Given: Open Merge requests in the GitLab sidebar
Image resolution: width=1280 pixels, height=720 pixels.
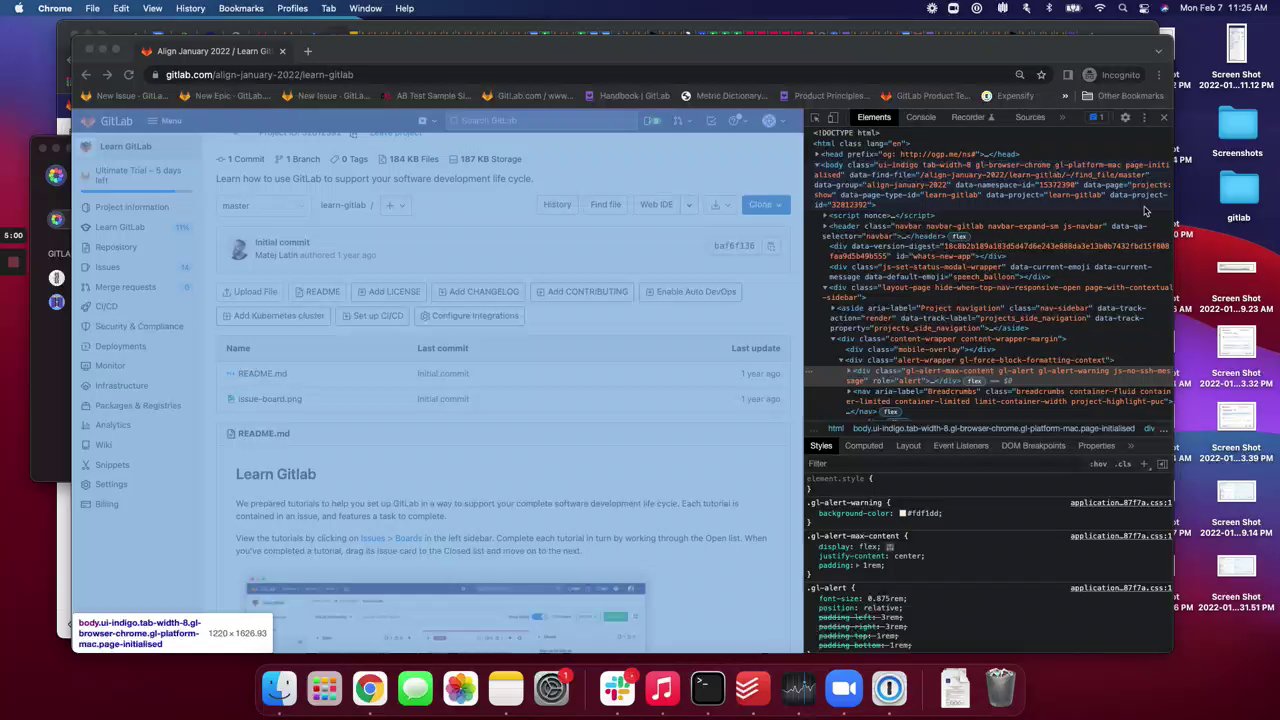Looking at the screenshot, I should point(125,287).
